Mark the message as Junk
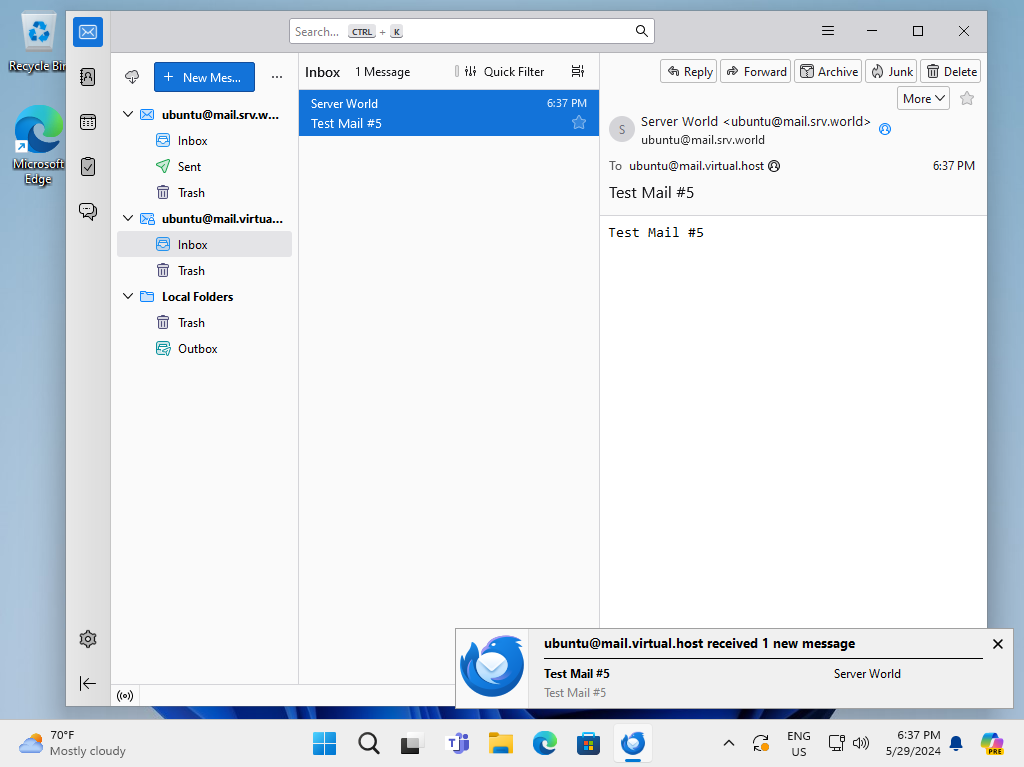 891,71
